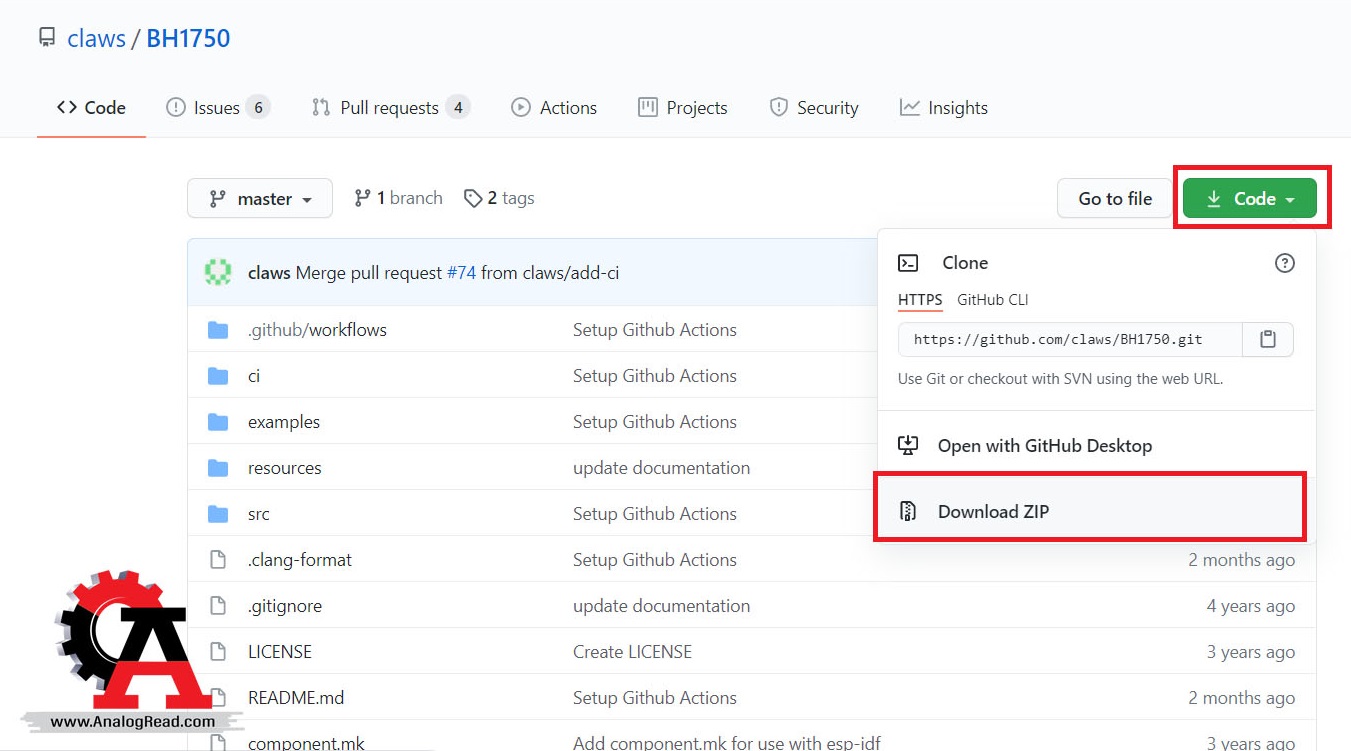Open the resources row update documentation commit

pyautogui.click(x=661, y=468)
